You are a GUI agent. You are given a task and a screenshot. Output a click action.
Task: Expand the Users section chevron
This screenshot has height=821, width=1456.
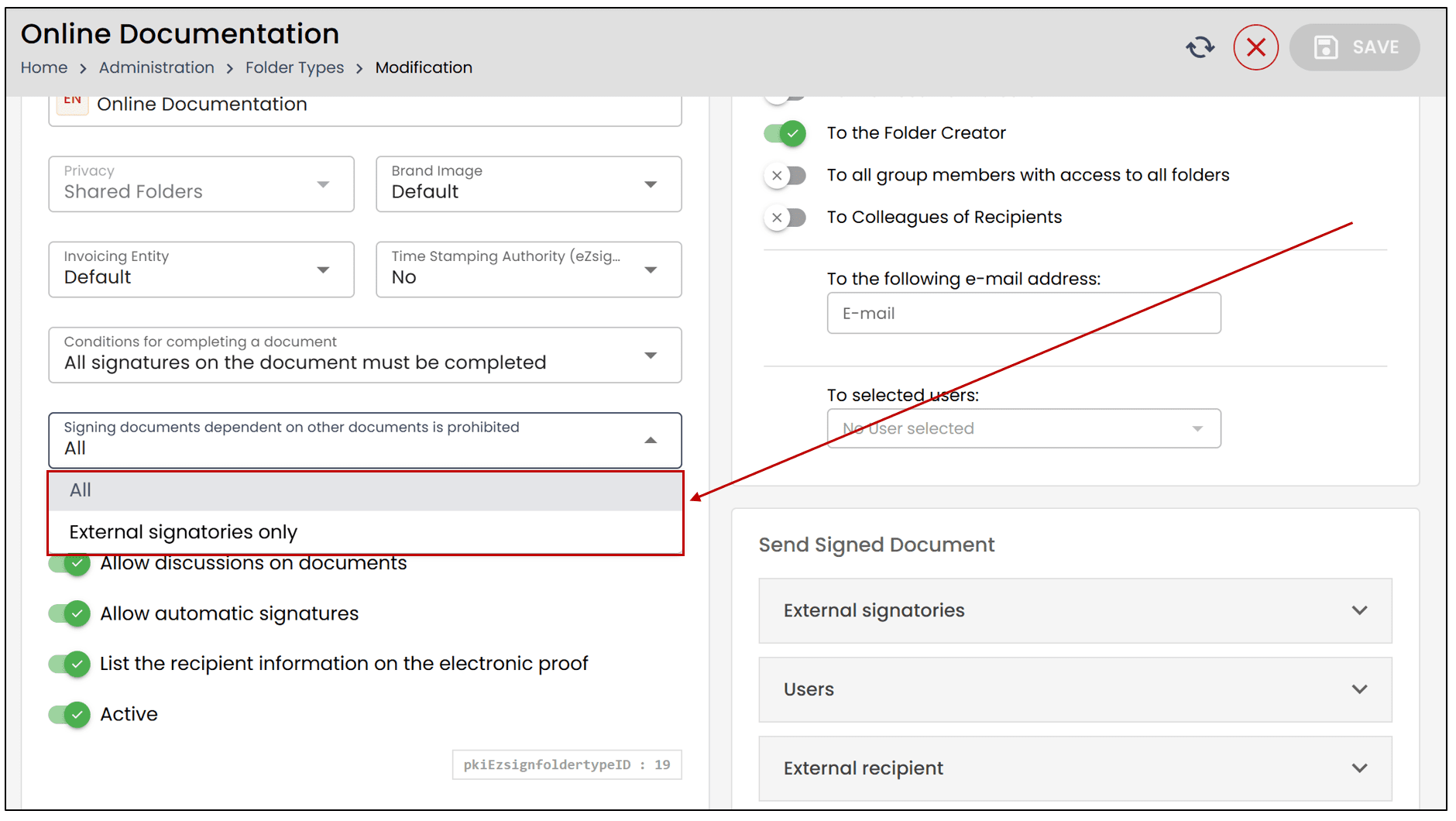point(1359,689)
